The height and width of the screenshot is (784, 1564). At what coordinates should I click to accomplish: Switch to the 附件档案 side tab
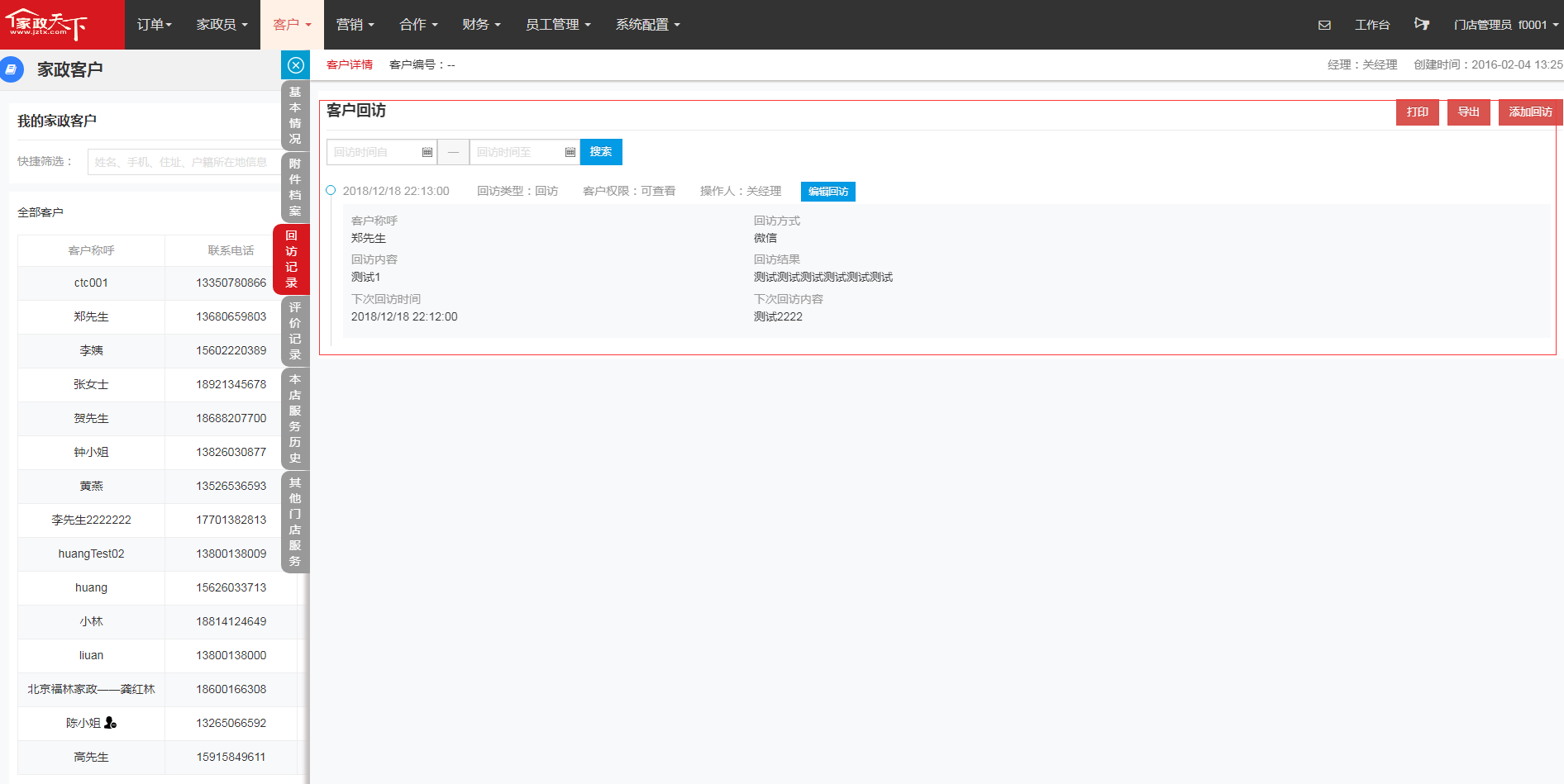(295, 188)
